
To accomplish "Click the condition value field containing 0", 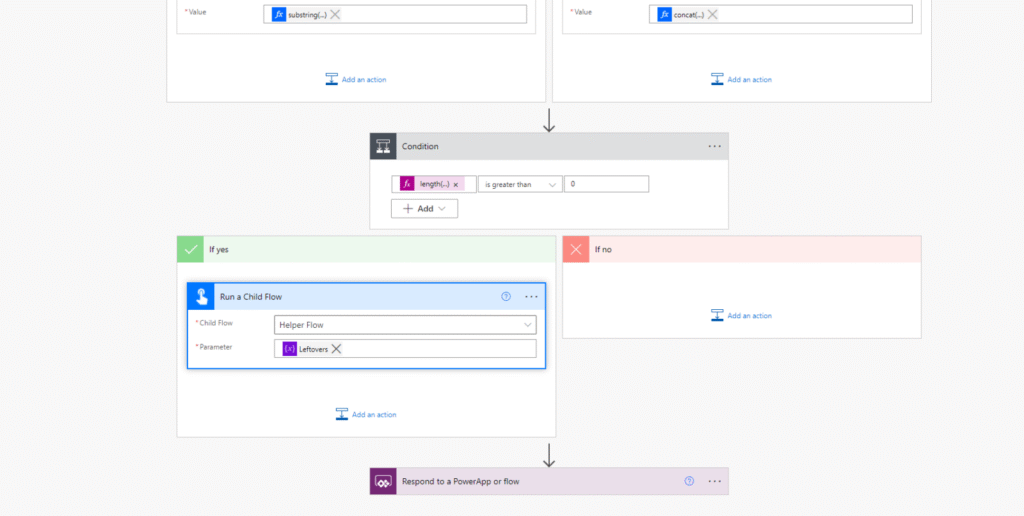I will [x=607, y=184].
